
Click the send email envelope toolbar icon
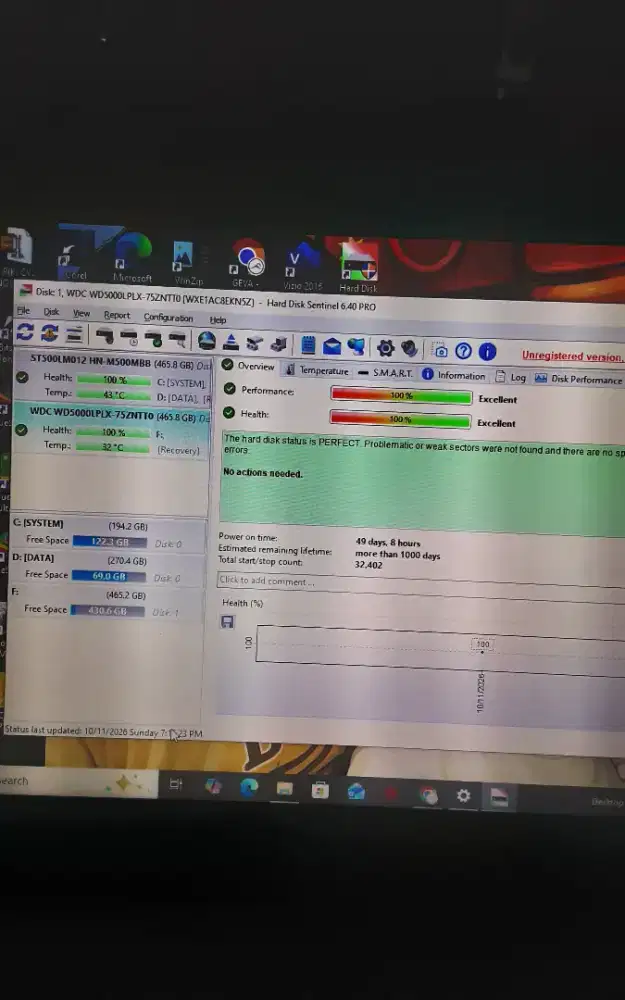pos(332,346)
